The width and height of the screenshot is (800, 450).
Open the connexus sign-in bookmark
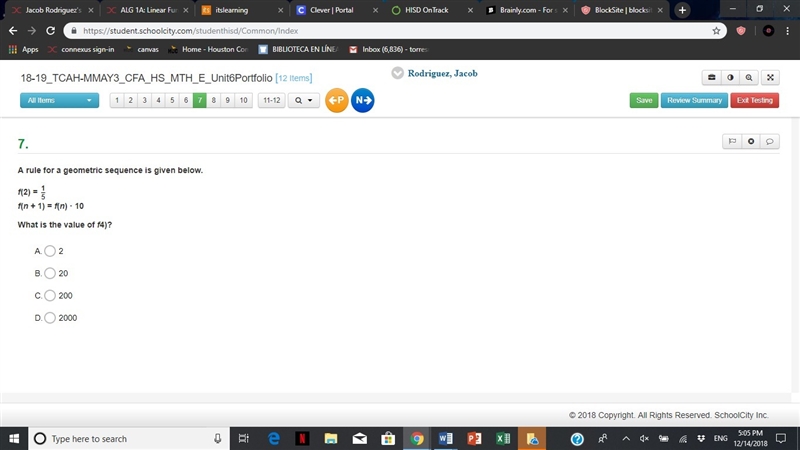click(x=81, y=49)
